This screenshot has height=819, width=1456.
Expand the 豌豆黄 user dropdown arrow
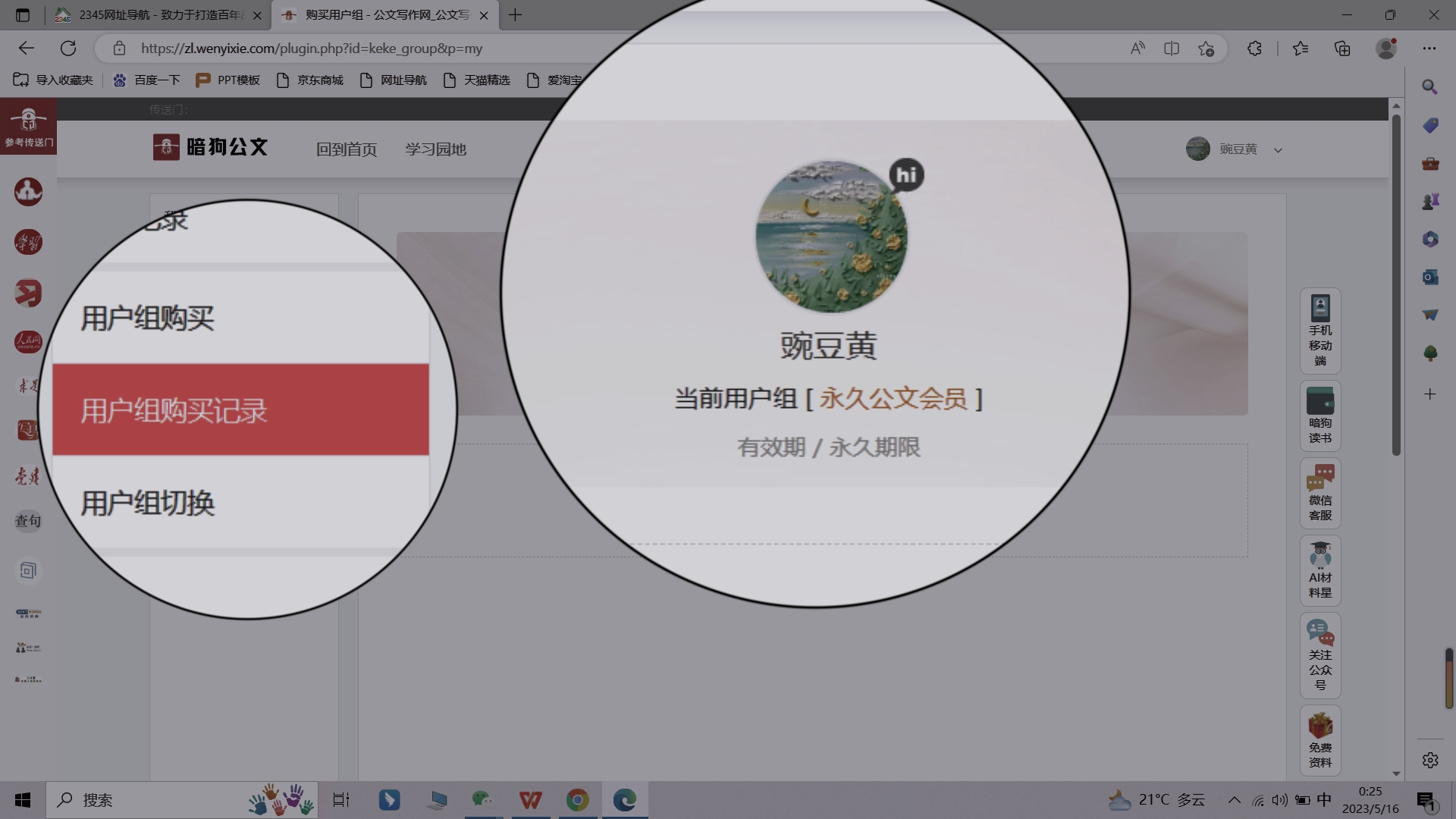[1278, 150]
